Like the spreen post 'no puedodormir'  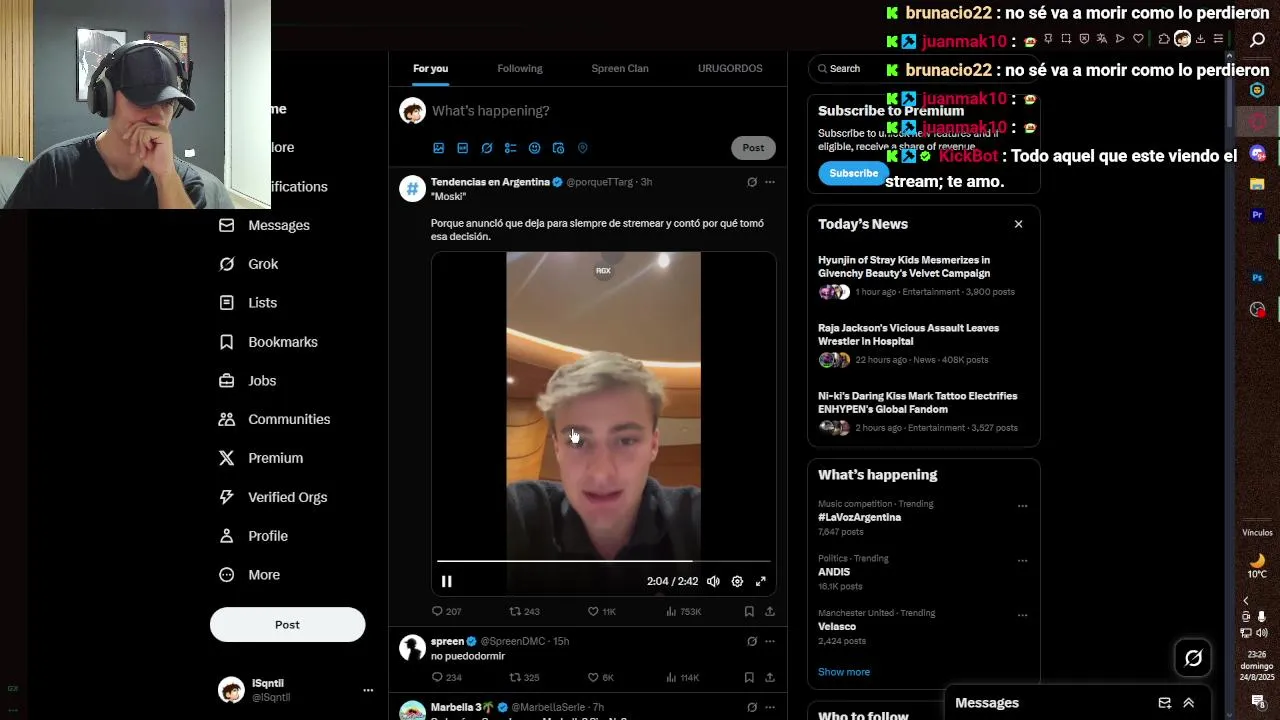point(600,677)
